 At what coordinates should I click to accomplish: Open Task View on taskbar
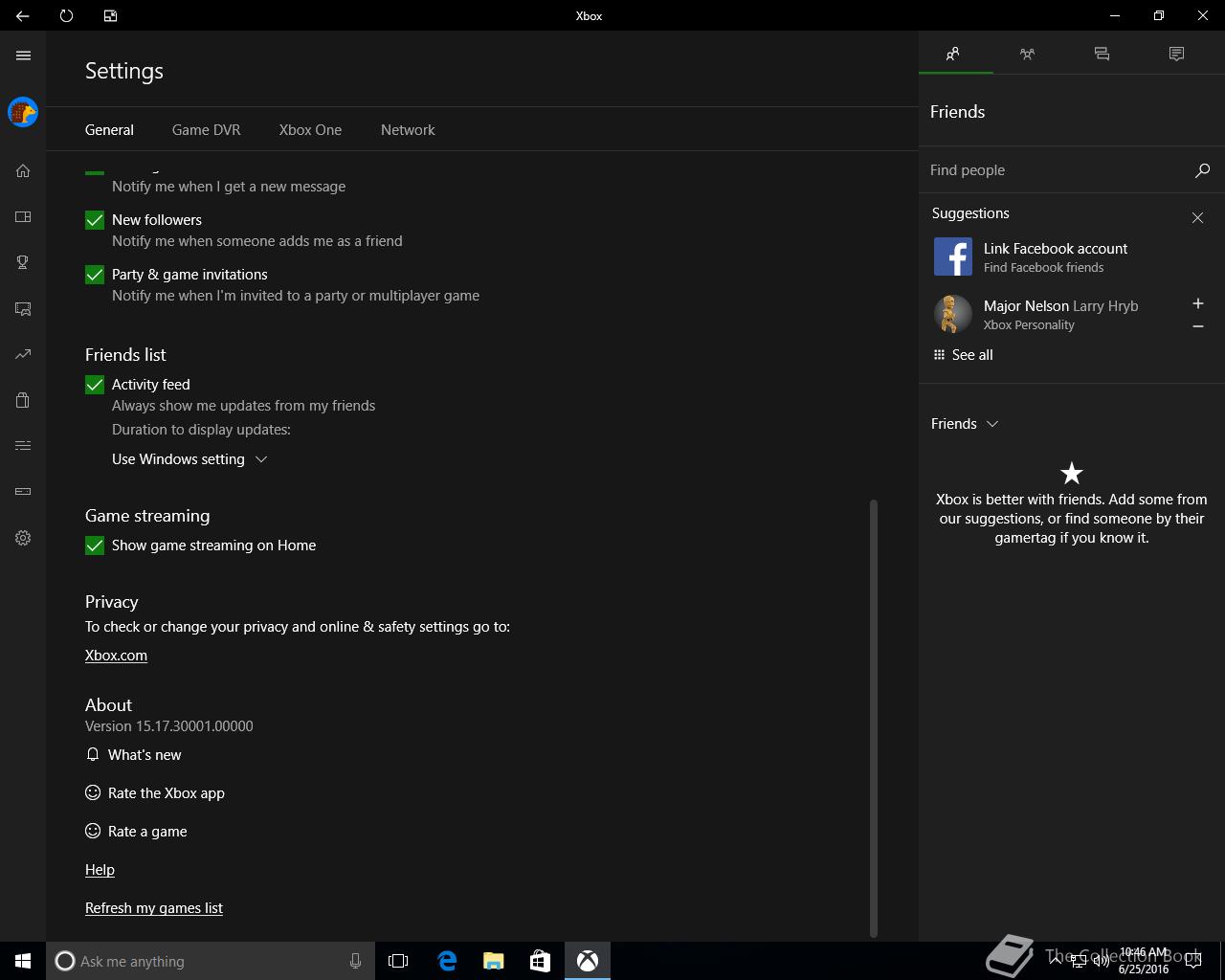point(398,961)
